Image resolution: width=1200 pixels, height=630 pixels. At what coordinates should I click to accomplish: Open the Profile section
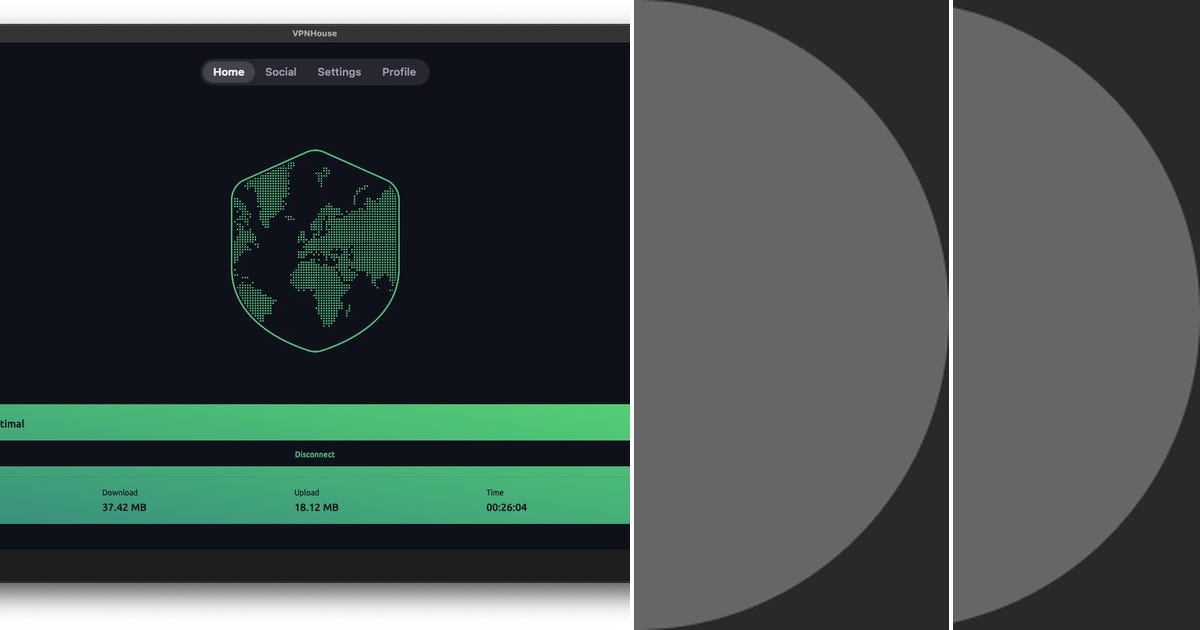coord(399,72)
